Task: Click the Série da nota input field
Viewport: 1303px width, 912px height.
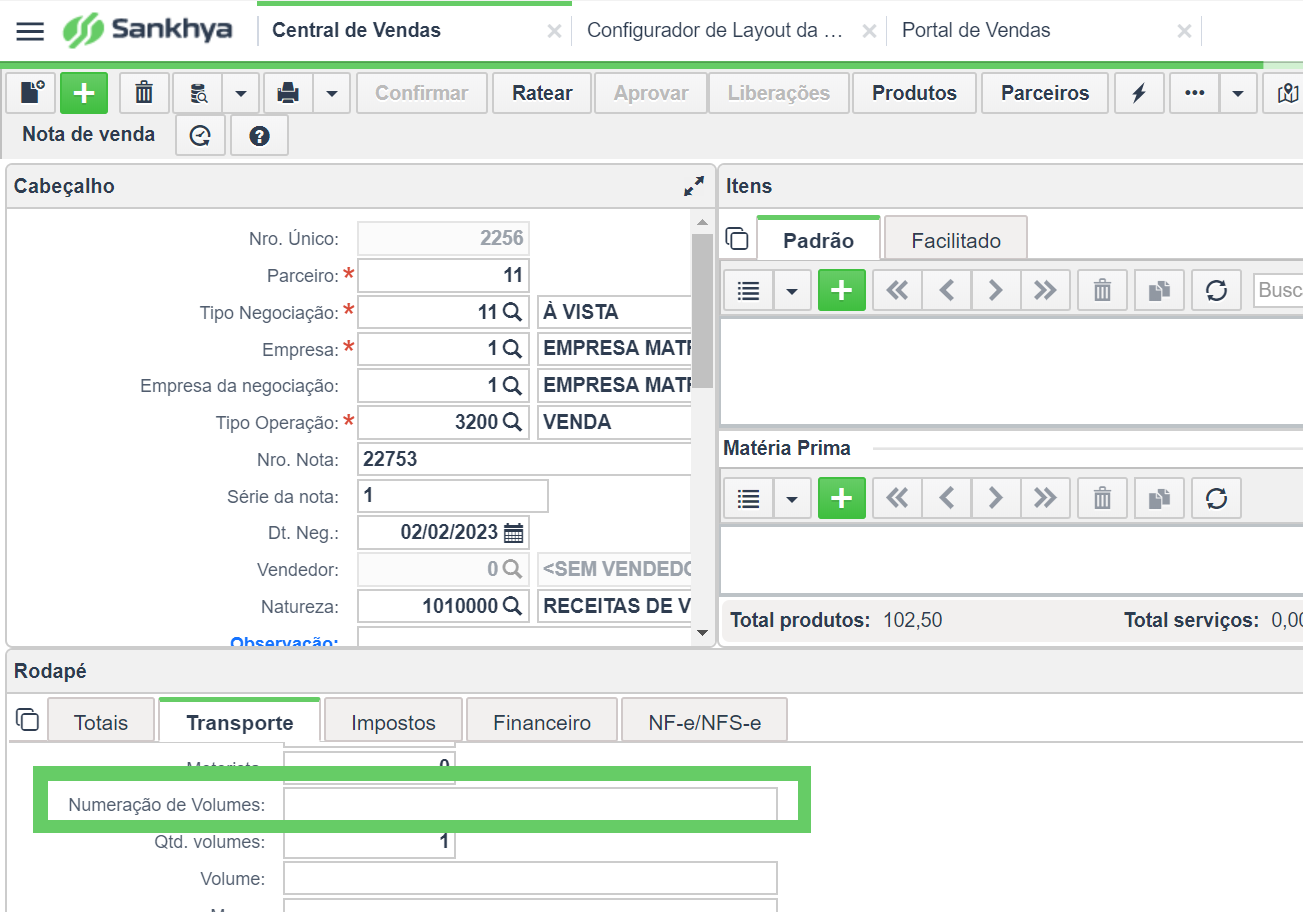Action: (x=453, y=496)
